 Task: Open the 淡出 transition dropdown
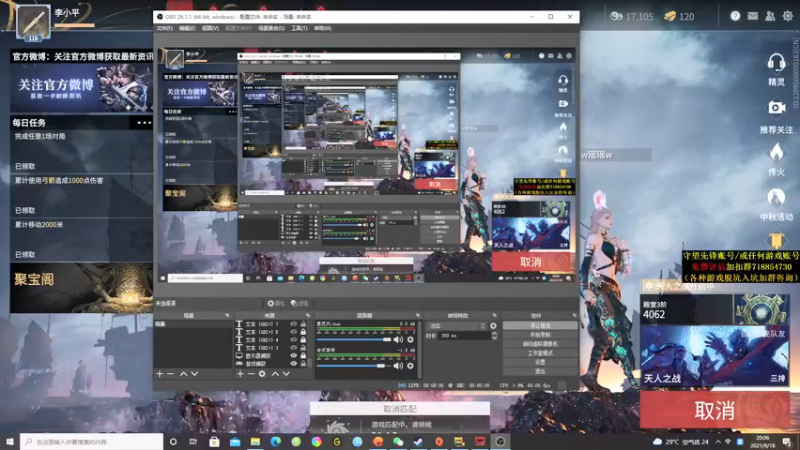pos(457,326)
